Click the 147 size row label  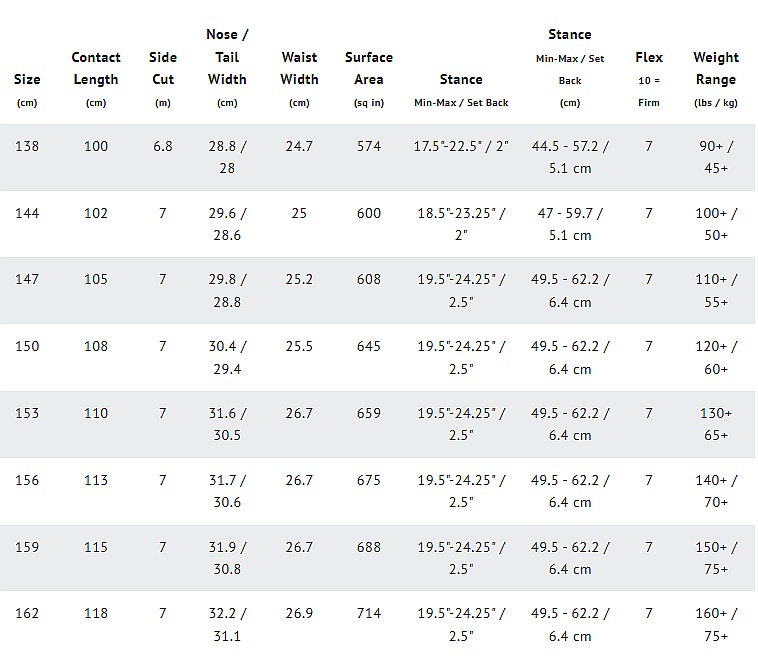tap(27, 279)
